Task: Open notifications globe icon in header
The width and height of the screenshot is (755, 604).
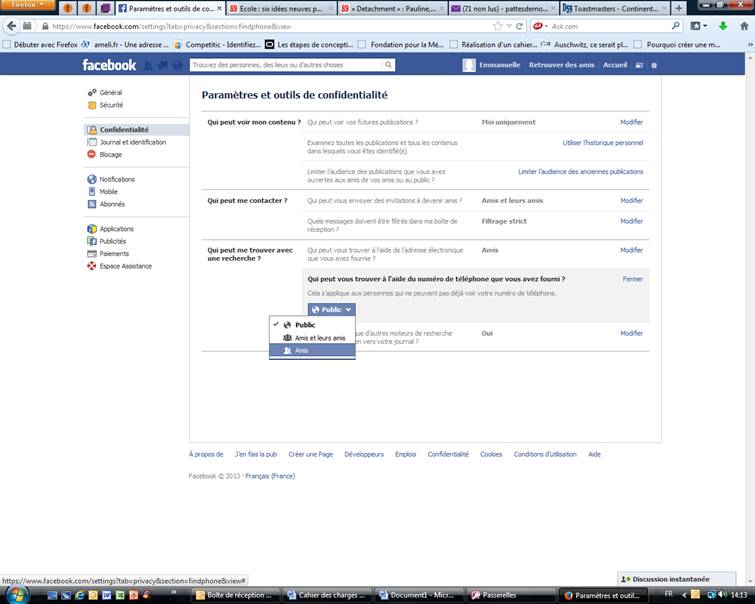Action: [177, 65]
